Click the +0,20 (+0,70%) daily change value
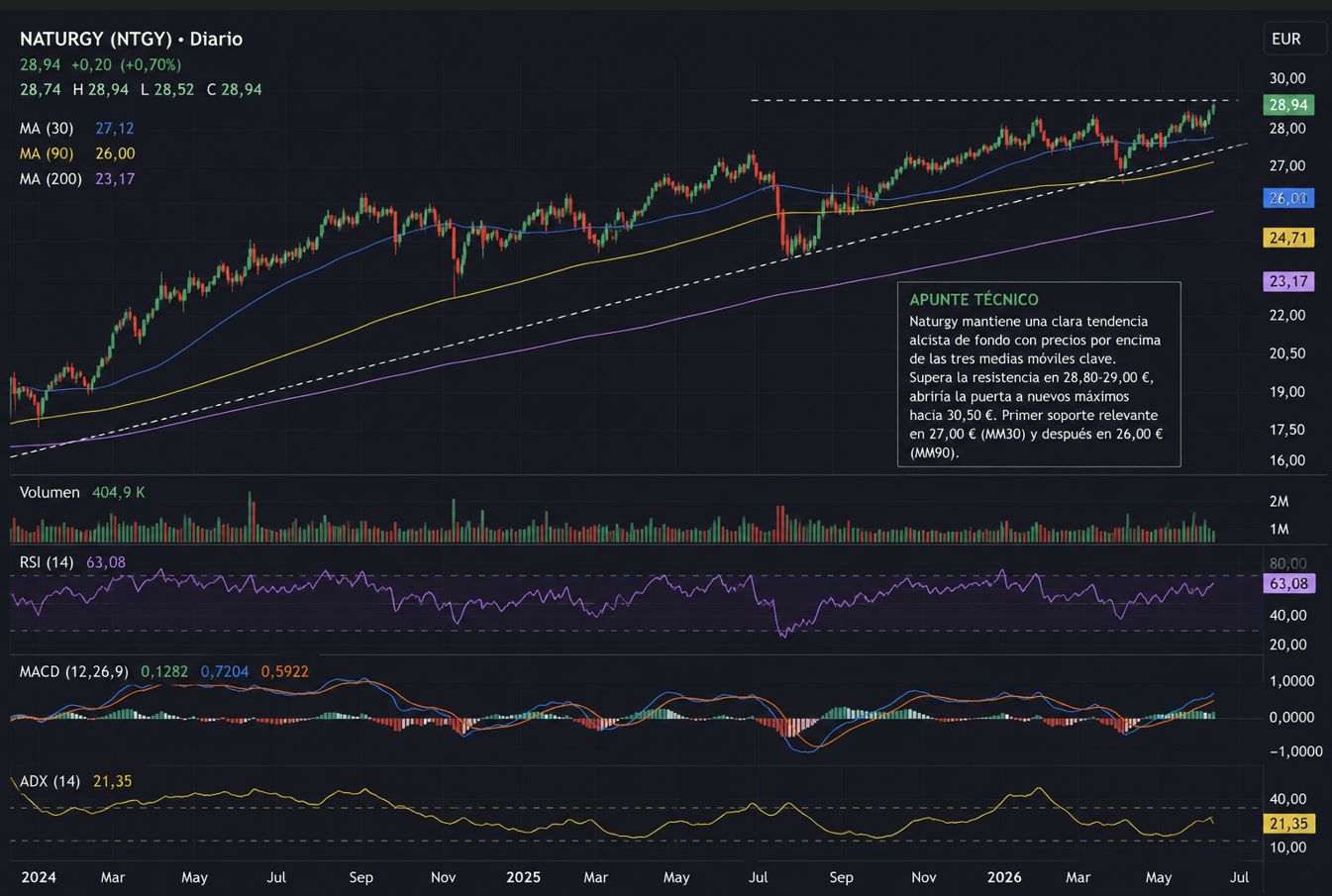Viewport: 1332px width, 896px height. click(x=126, y=64)
